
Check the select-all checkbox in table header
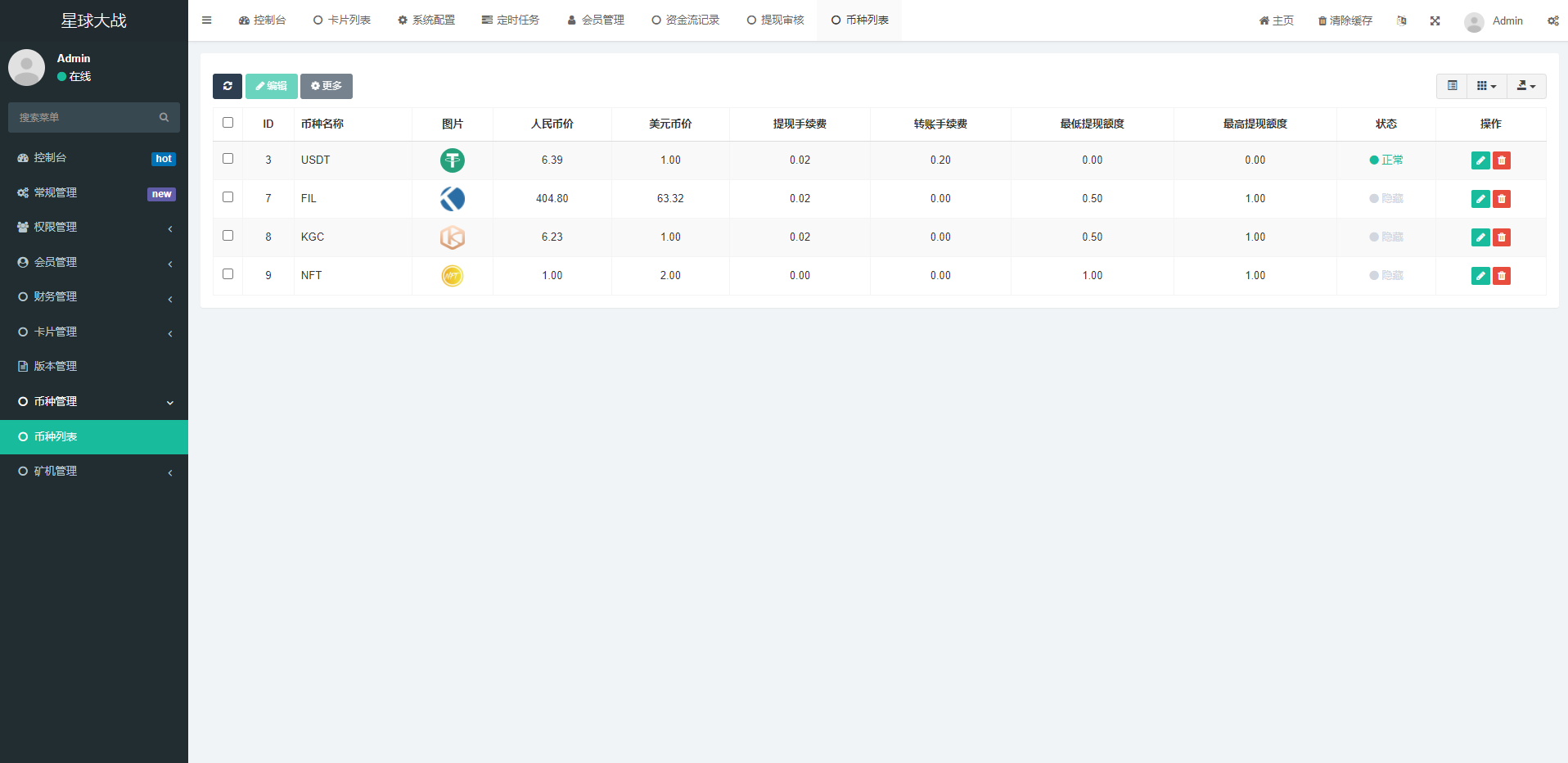coord(228,122)
